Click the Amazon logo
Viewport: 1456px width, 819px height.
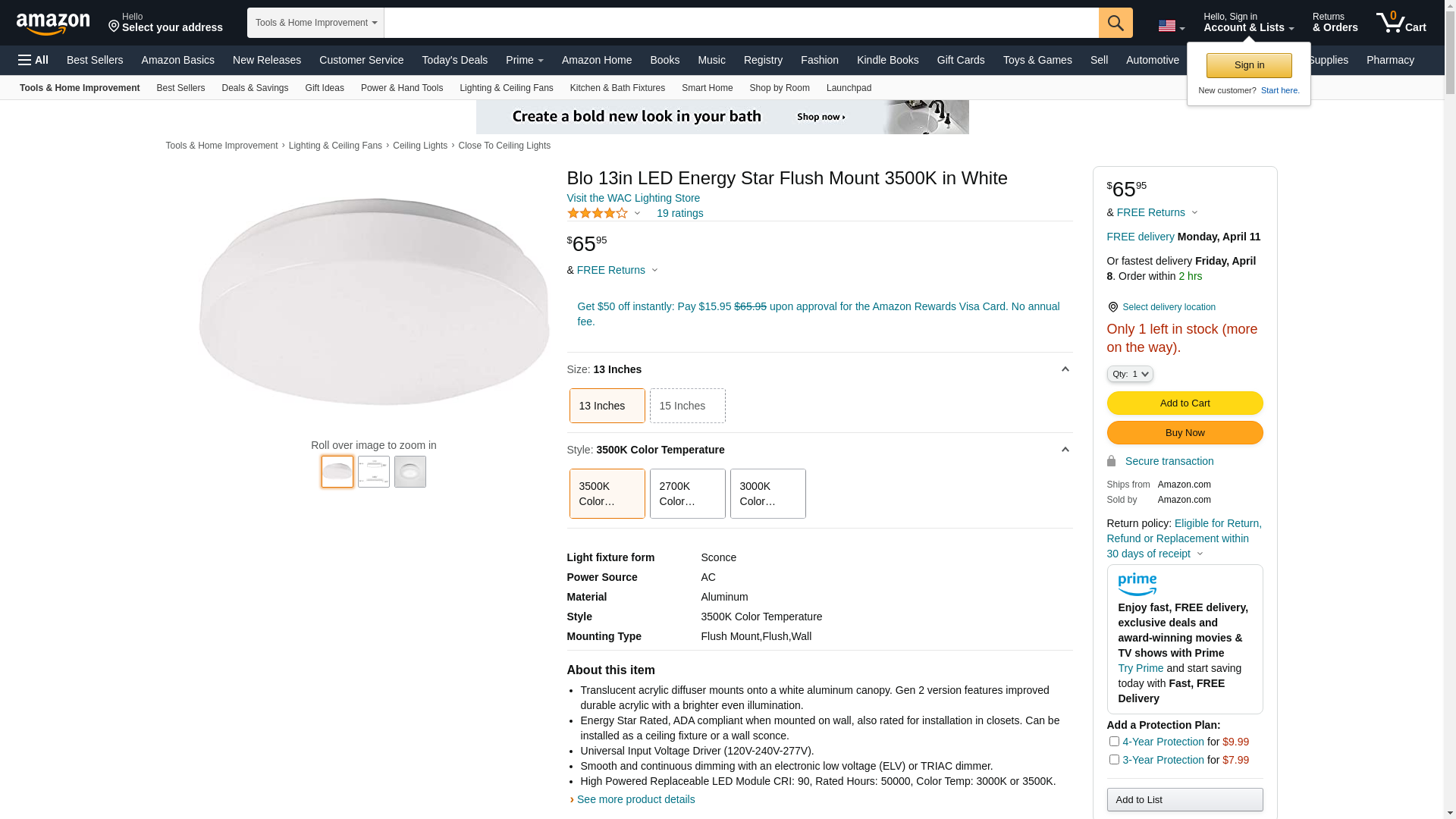pos(53,24)
